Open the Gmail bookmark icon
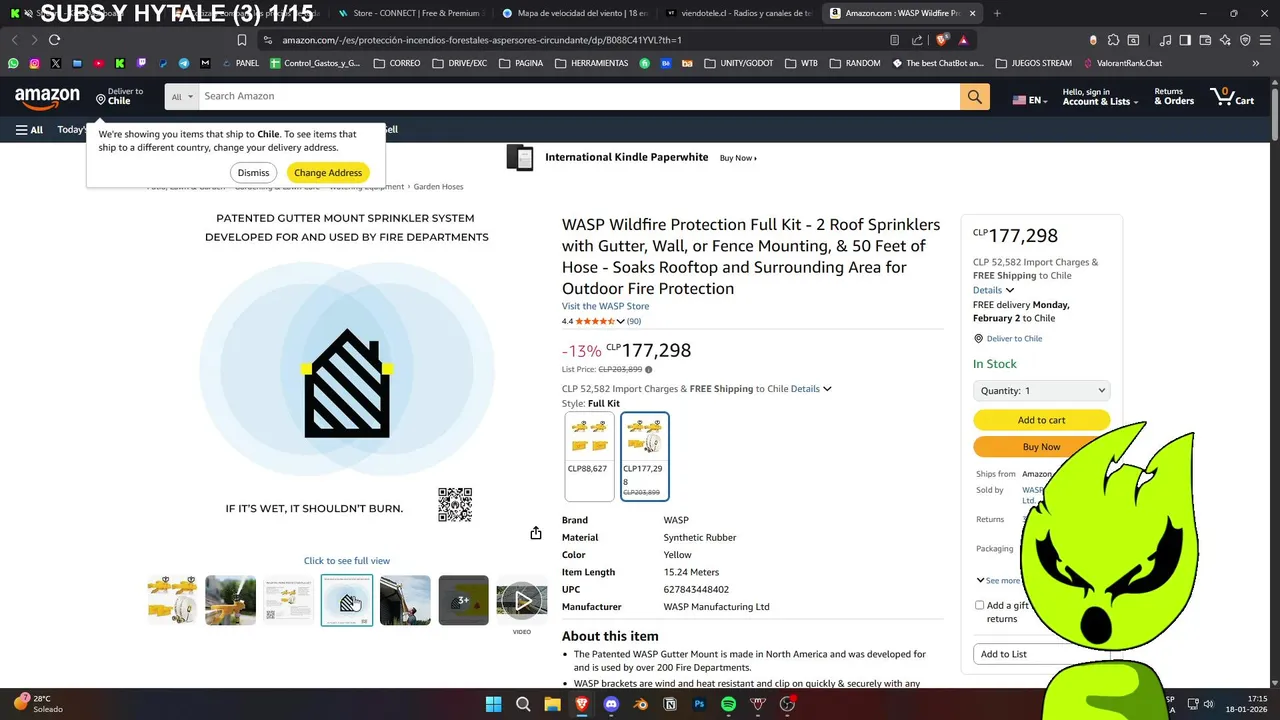 [x=205, y=63]
